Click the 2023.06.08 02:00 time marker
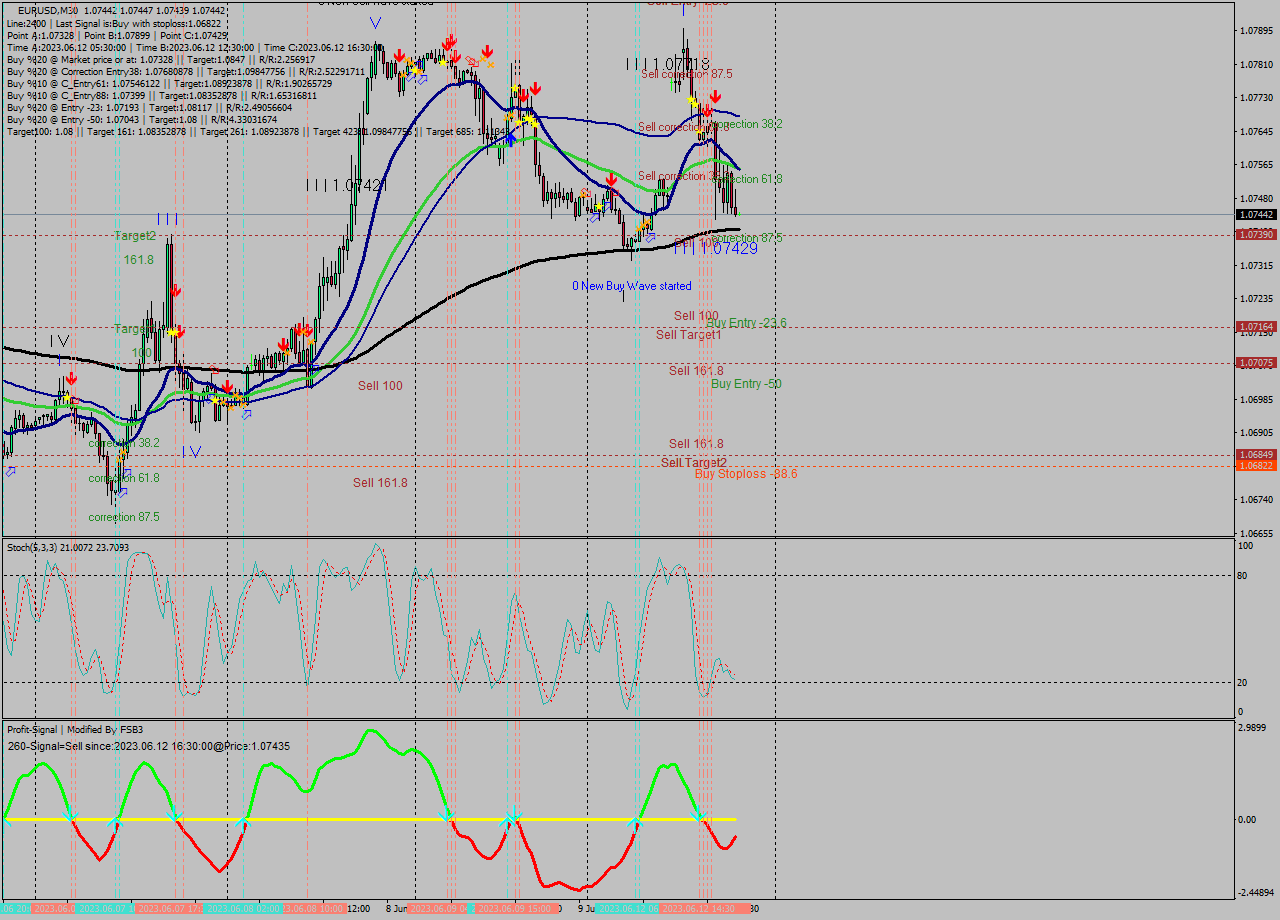 [245, 909]
